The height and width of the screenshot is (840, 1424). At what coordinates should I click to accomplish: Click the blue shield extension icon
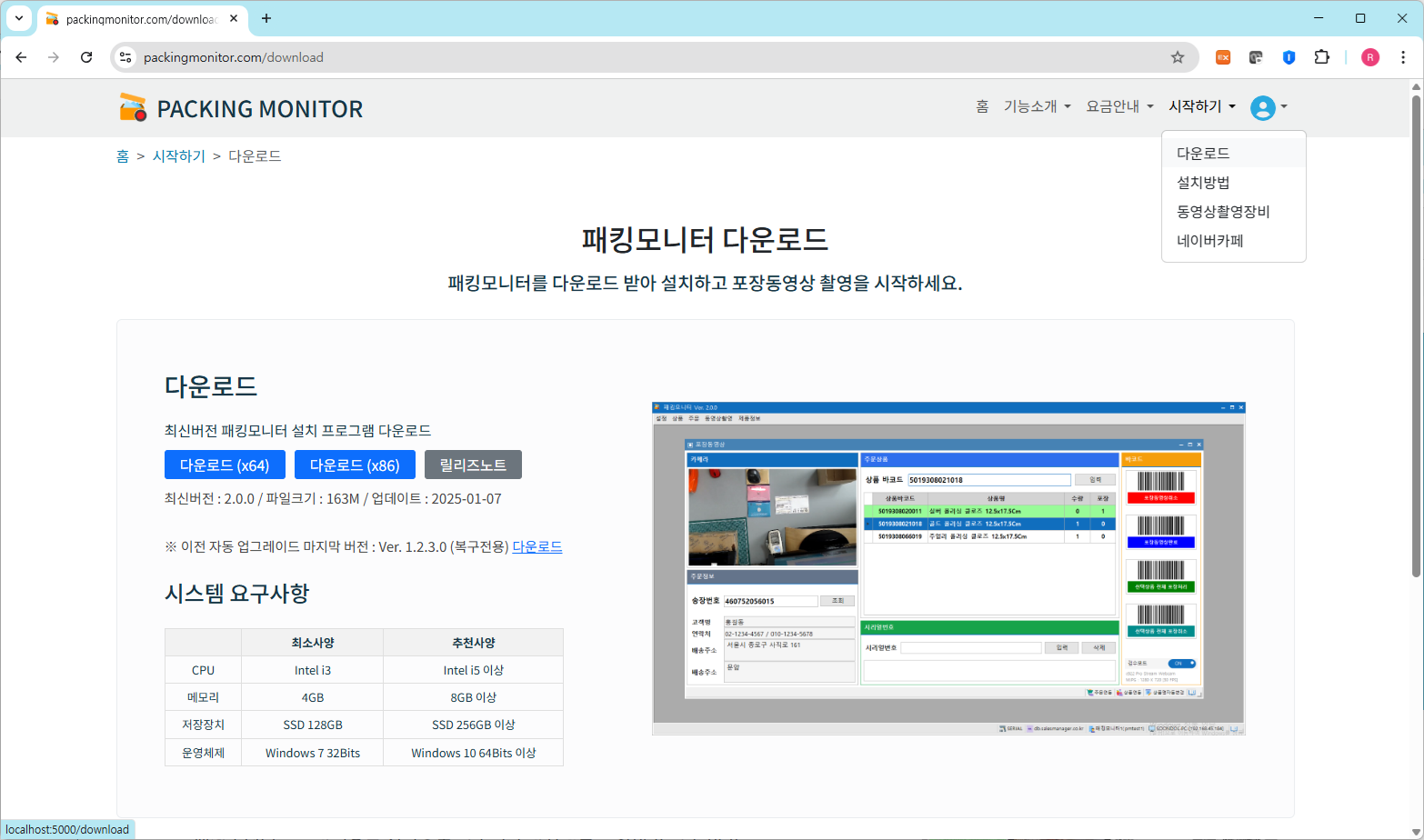pyautogui.click(x=1289, y=57)
